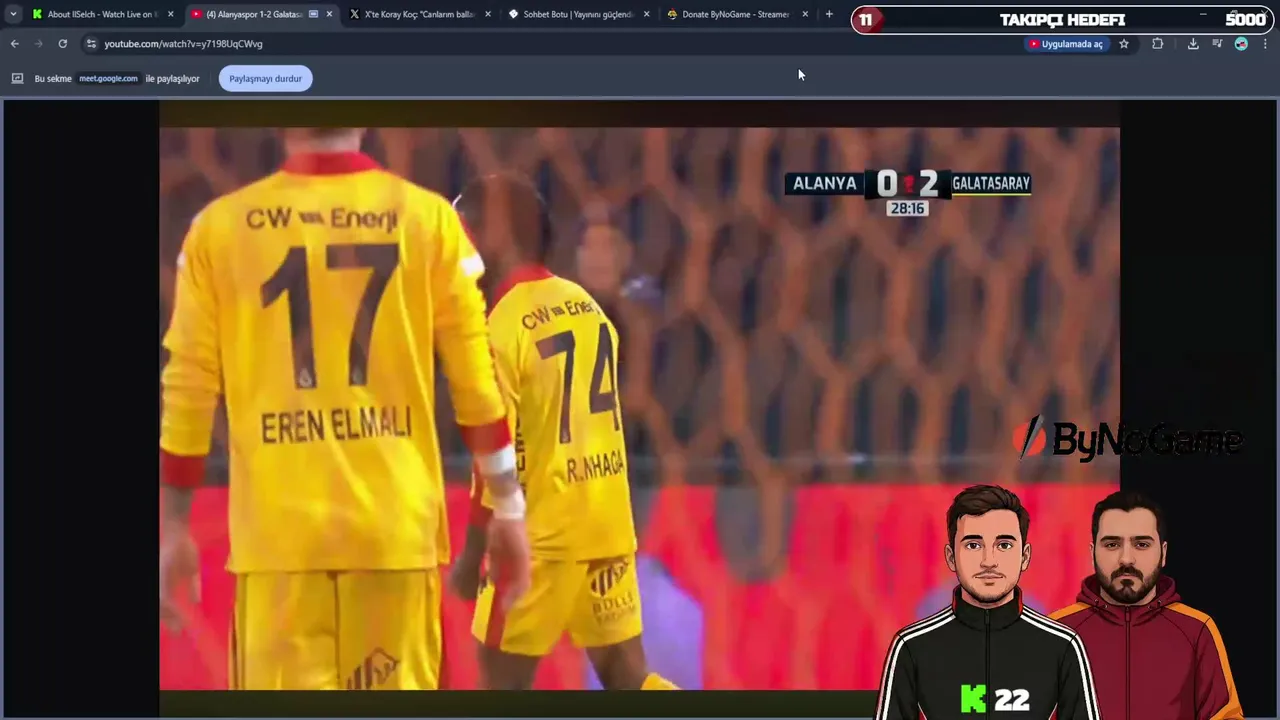The width and height of the screenshot is (1280, 720).
Task: Click the green Kick 22 badge
Action: [x=995, y=699]
